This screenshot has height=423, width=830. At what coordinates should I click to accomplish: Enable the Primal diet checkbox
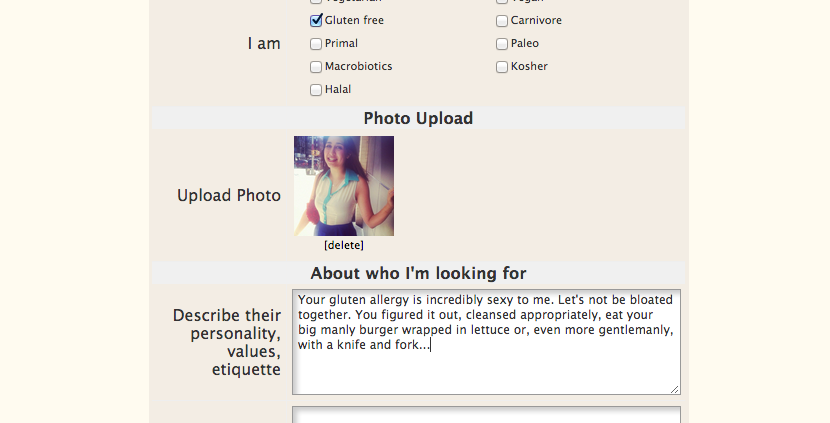(316, 43)
